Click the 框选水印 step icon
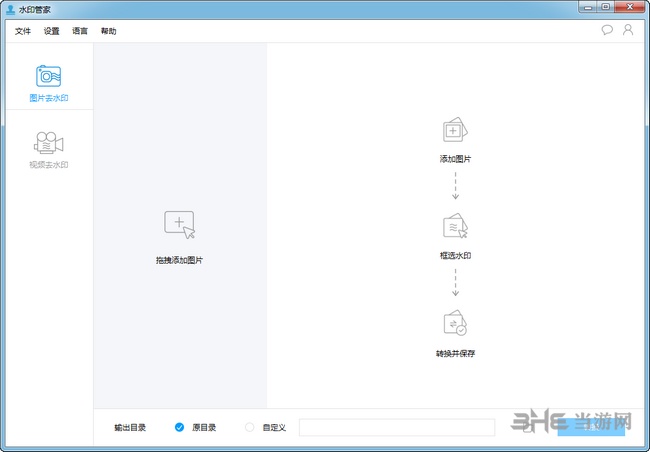The width and height of the screenshot is (650, 452). (x=455, y=226)
